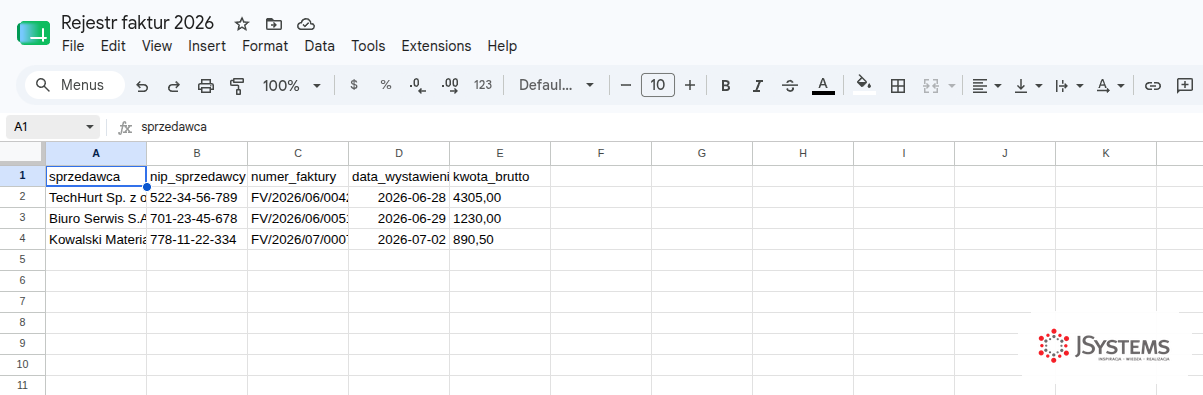Open the text wrapping dropdown
The height and width of the screenshot is (395, 1203).
(1069, 86)
